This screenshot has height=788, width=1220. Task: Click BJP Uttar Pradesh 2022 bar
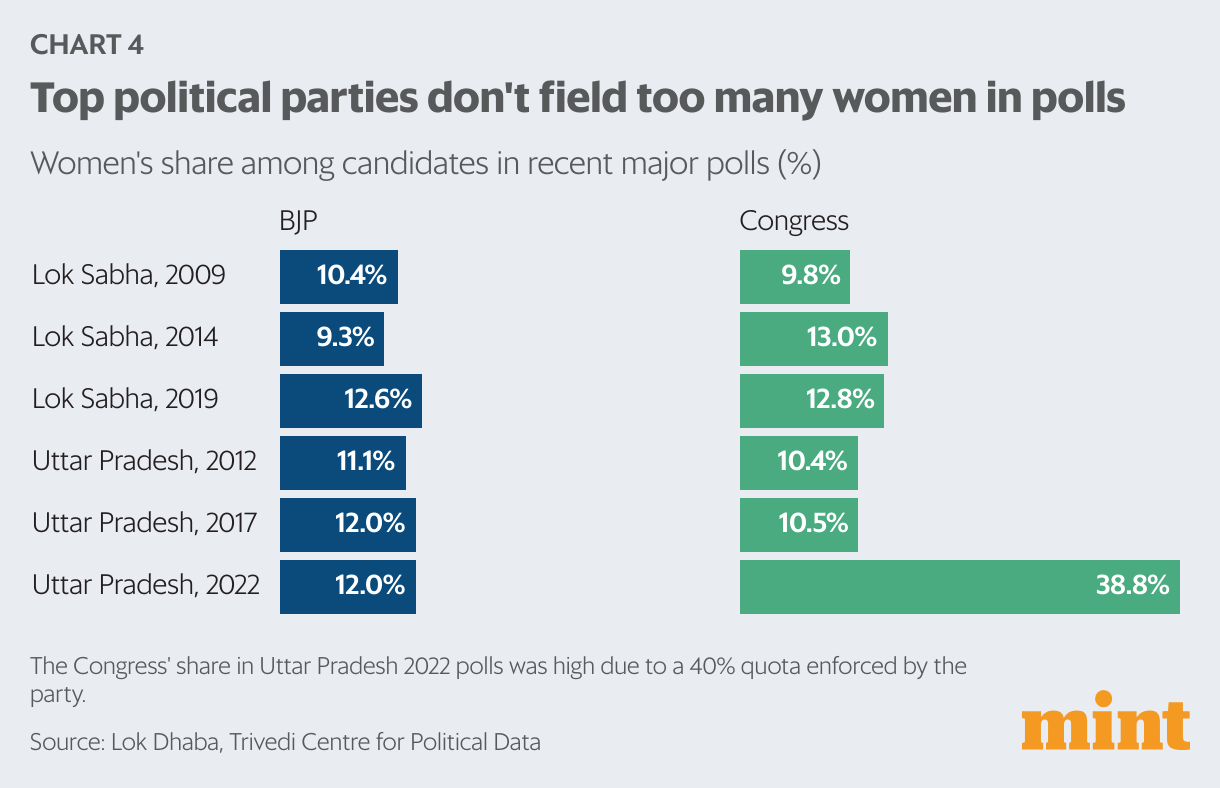coord(347,586)
